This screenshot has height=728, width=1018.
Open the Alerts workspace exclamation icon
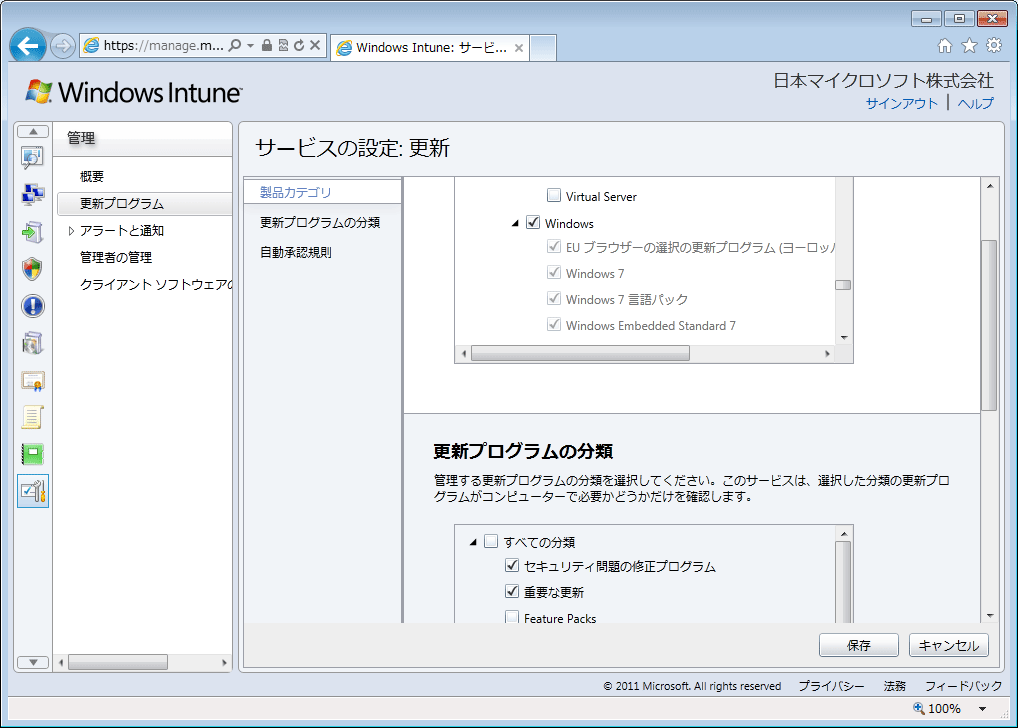32,306
